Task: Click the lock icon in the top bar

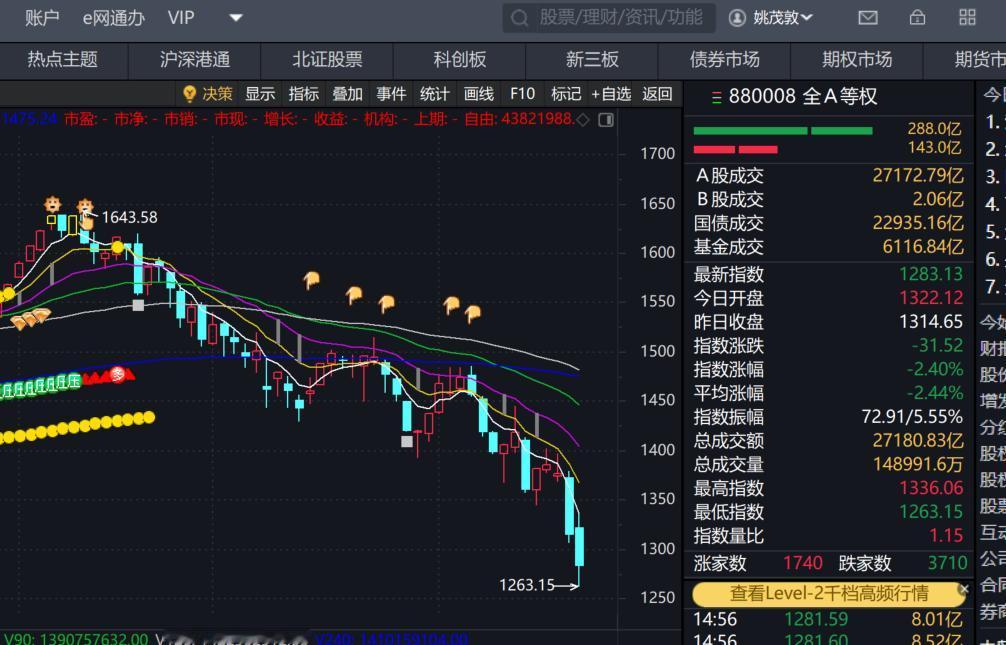Action: coord(917,18)
